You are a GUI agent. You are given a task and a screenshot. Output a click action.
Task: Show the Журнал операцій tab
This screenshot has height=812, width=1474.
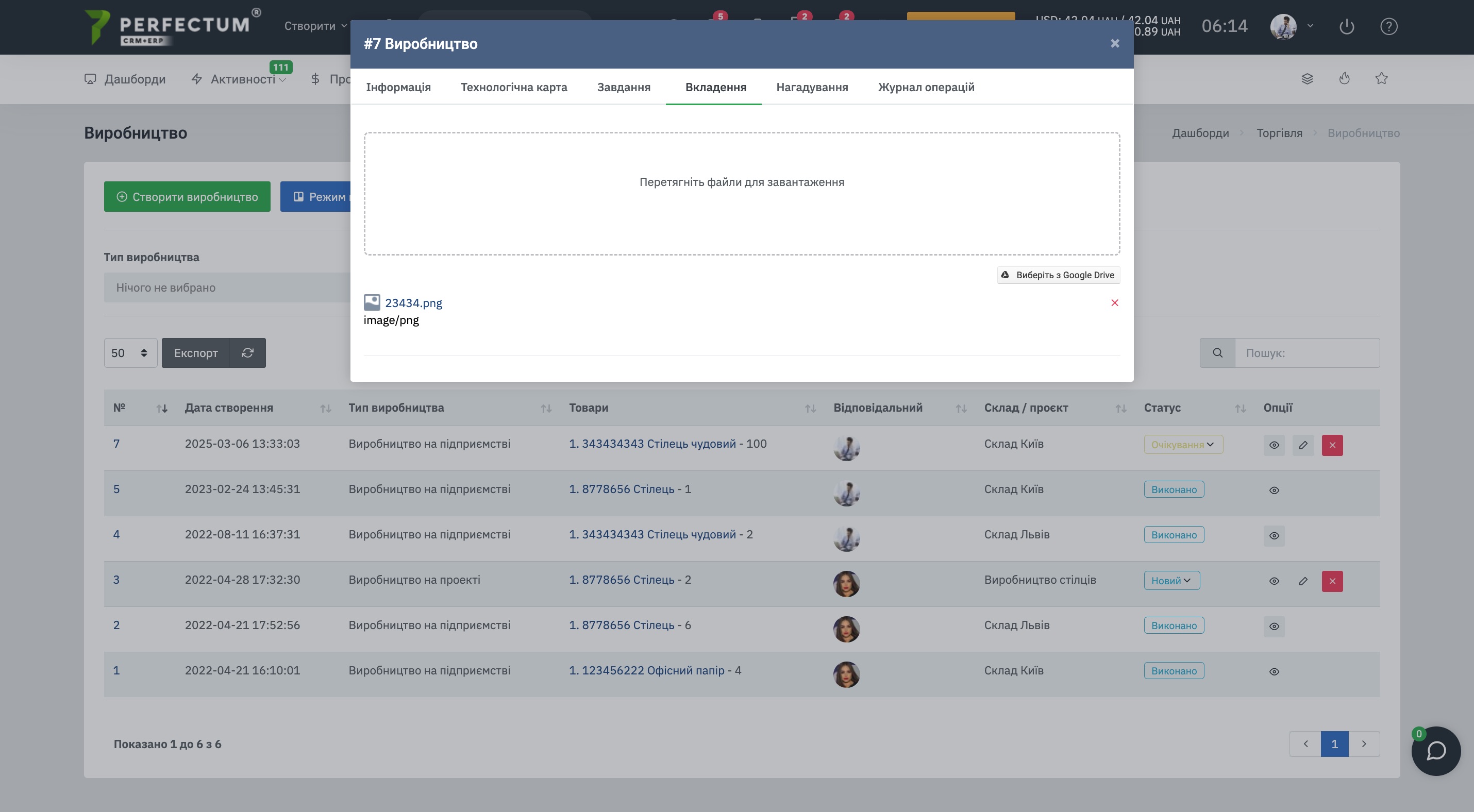926,87
